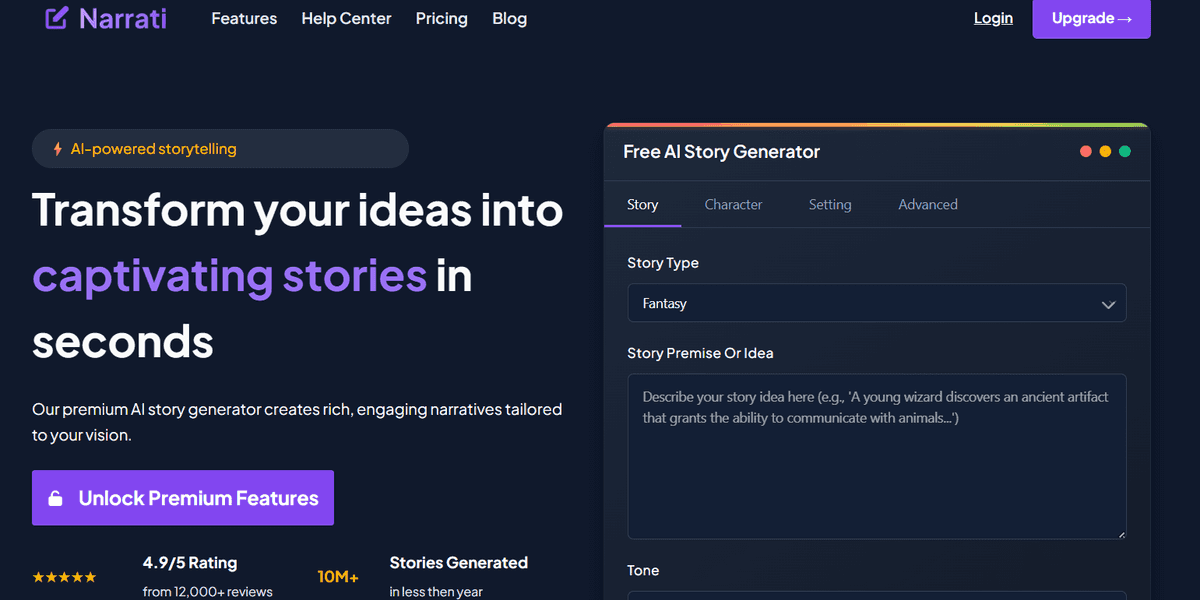Click the arrow icon inside the Upgrade button

[1124, 18]
